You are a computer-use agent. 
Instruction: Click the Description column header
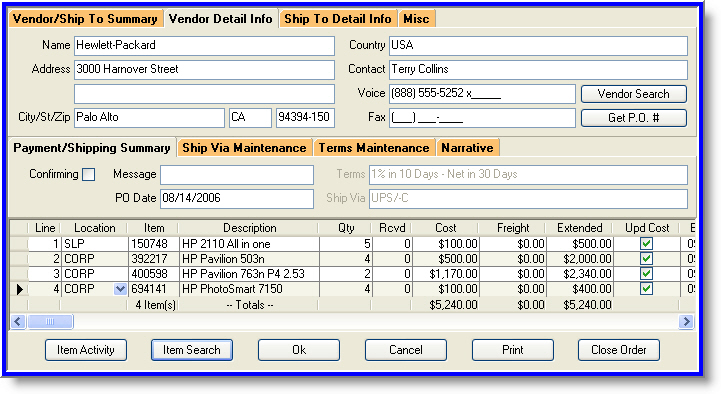tap(249, 228)
